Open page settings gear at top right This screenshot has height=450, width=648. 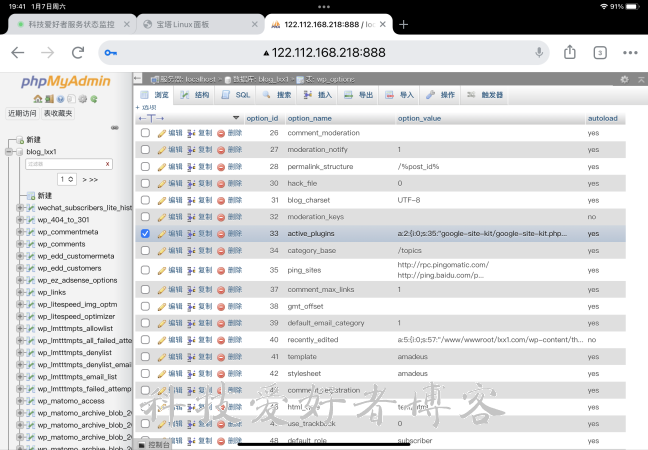tap(624, 79)
